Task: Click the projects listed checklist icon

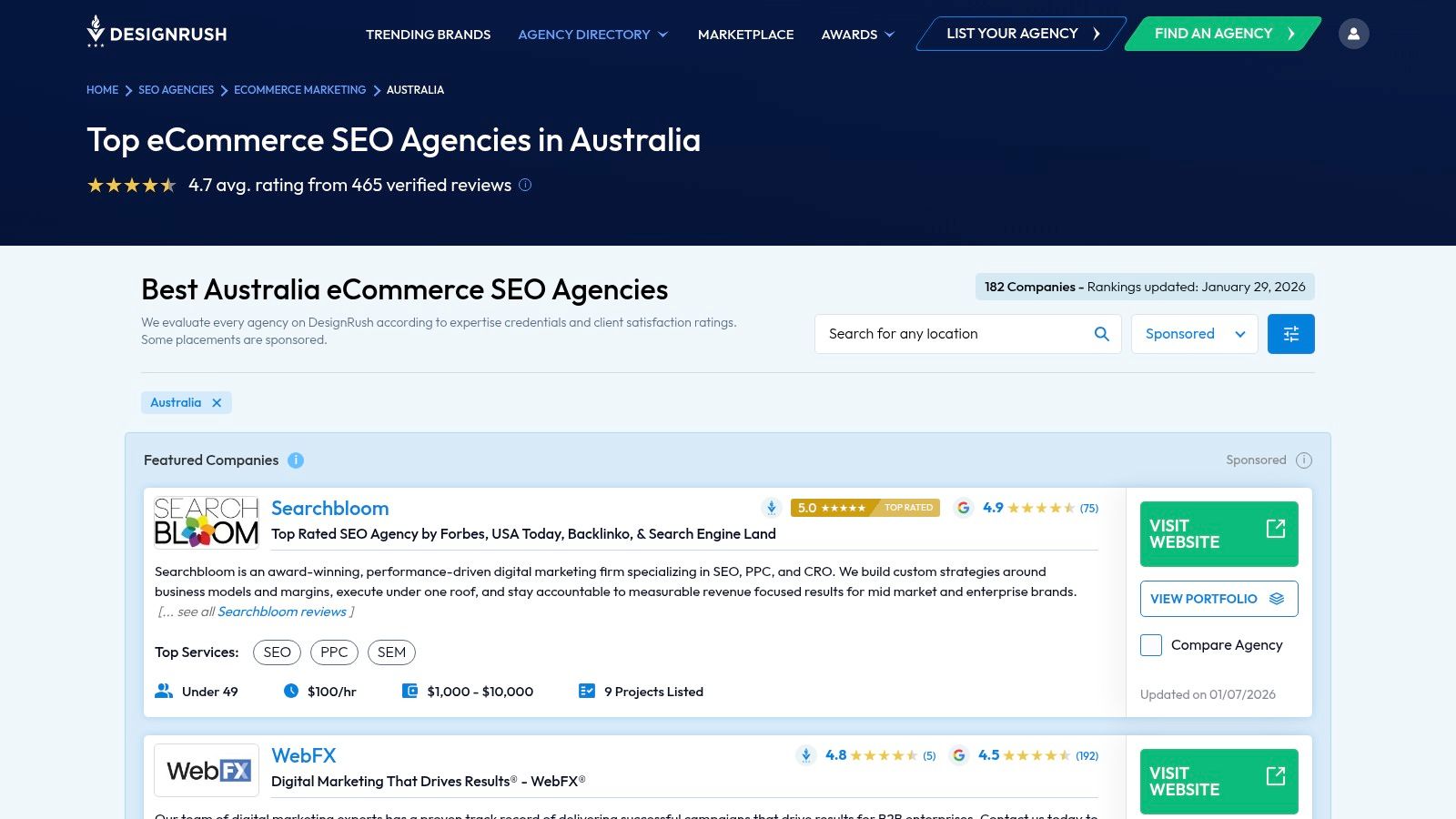Action: [587, 691]
